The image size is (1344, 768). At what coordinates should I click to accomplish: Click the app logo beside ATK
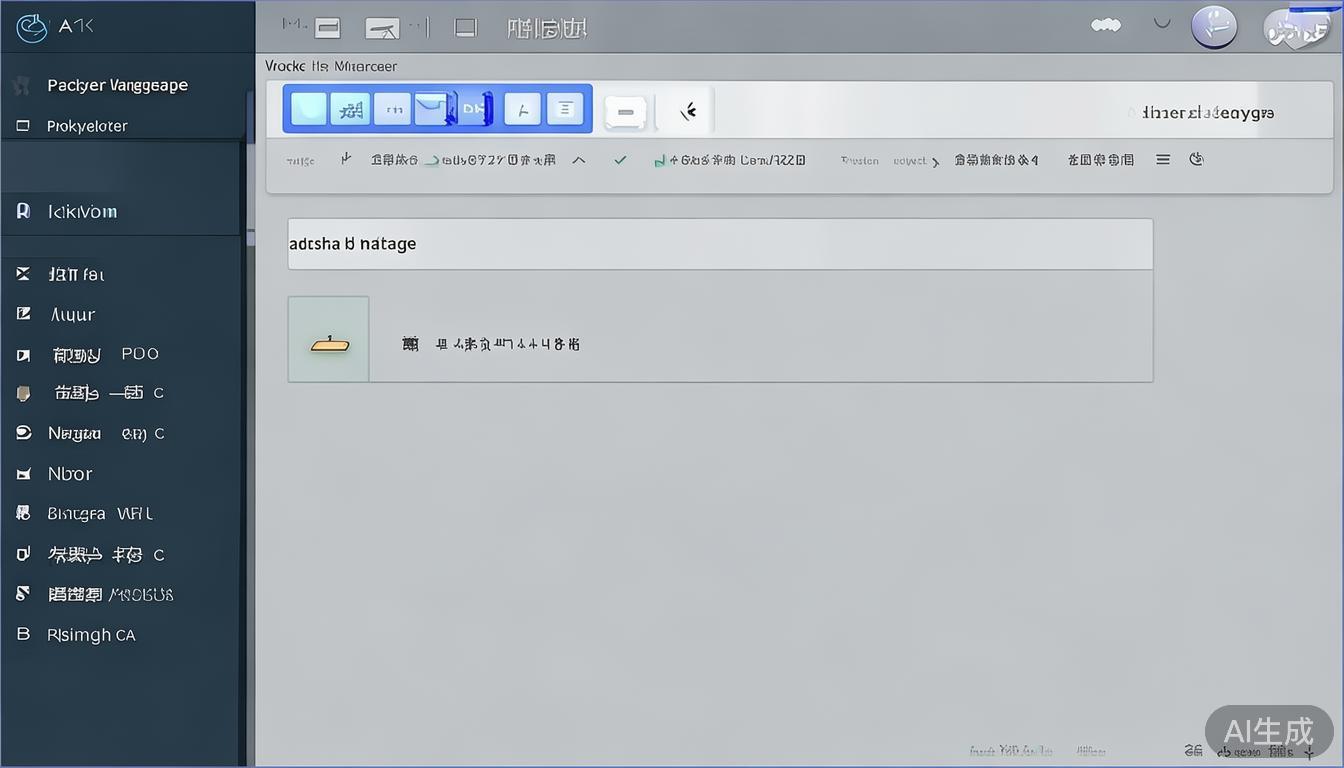pyautogui.click(x=32, y=28)
